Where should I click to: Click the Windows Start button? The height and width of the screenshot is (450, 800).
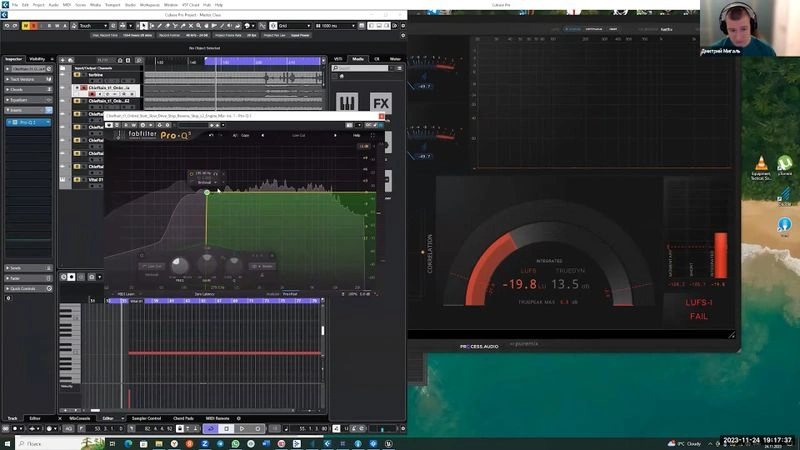click(x=7, y=443)
